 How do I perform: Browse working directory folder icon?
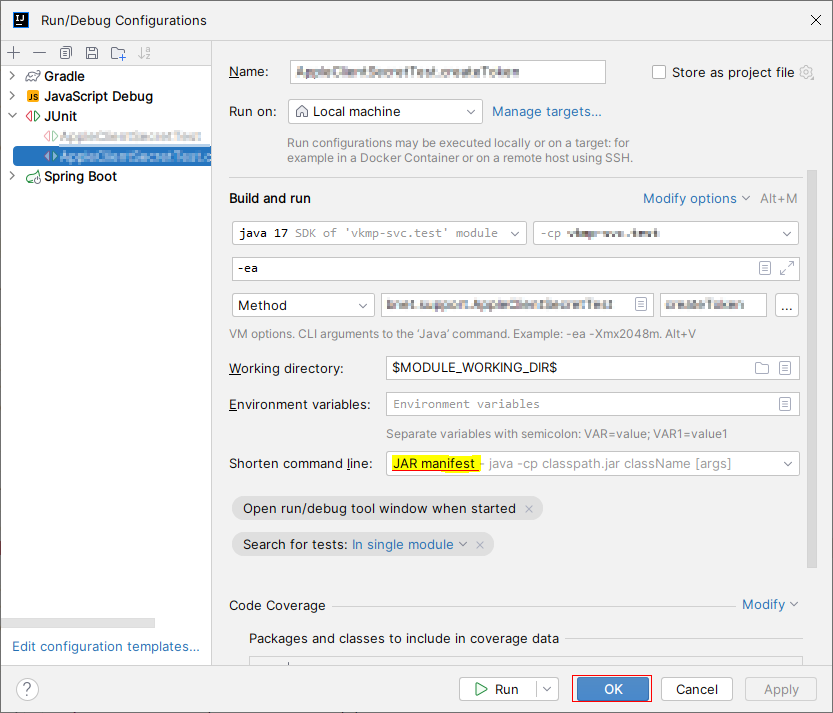point(762,368)
